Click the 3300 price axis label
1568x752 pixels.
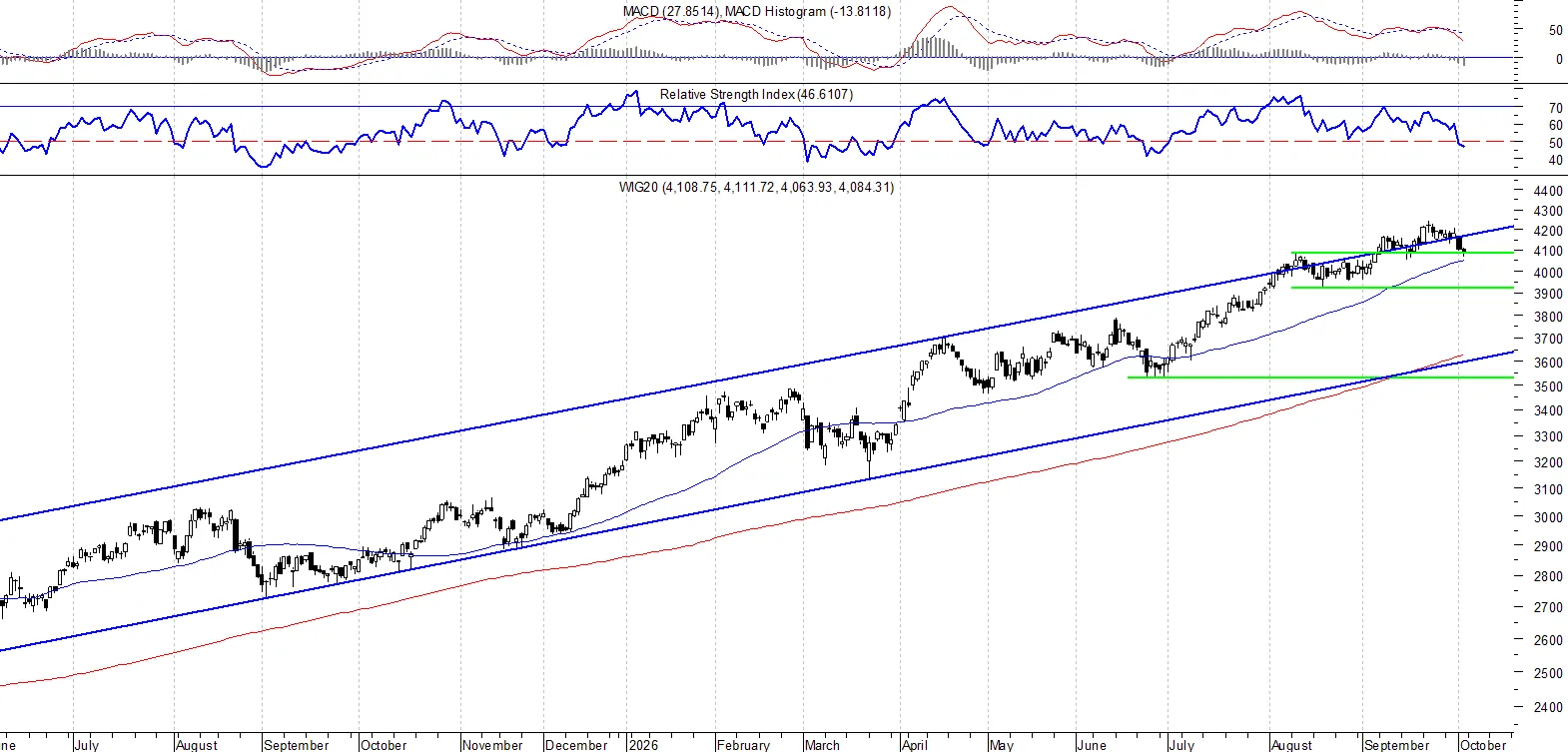[1548, 437]
